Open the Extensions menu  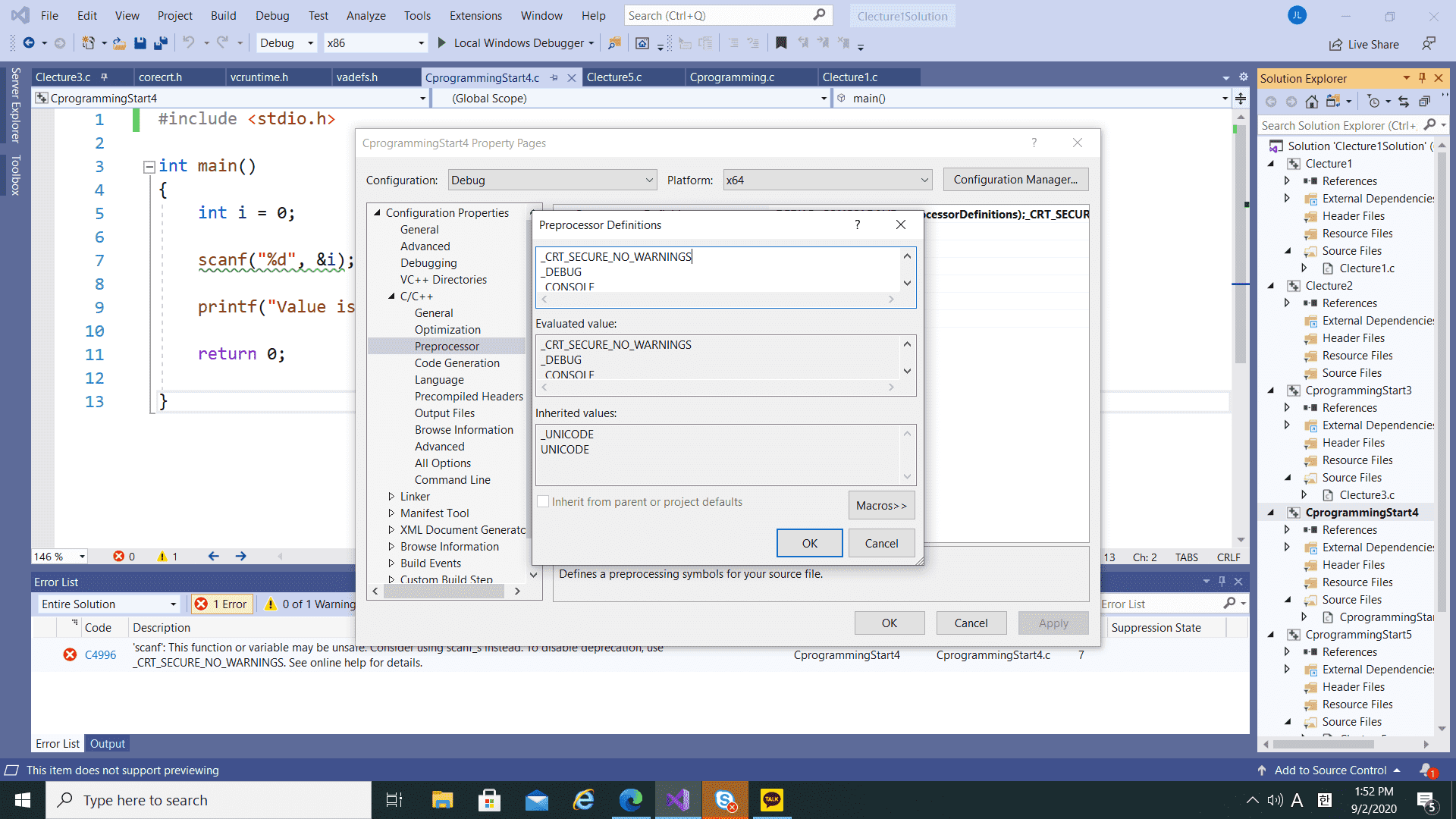[475, 15]
